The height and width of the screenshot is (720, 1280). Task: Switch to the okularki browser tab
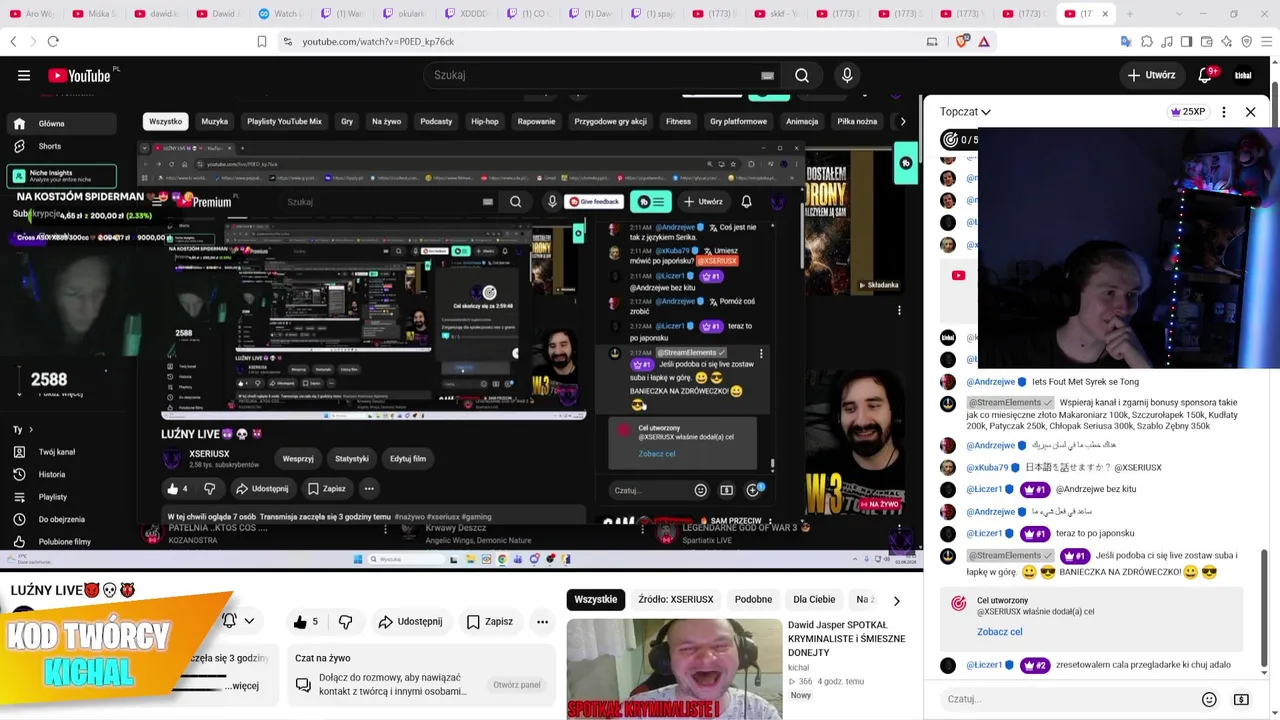tap(404, 14)
